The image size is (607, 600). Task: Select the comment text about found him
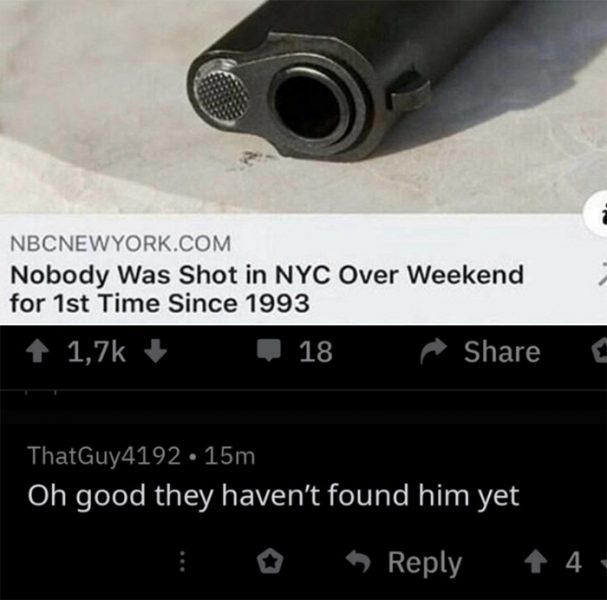[273, 495]
